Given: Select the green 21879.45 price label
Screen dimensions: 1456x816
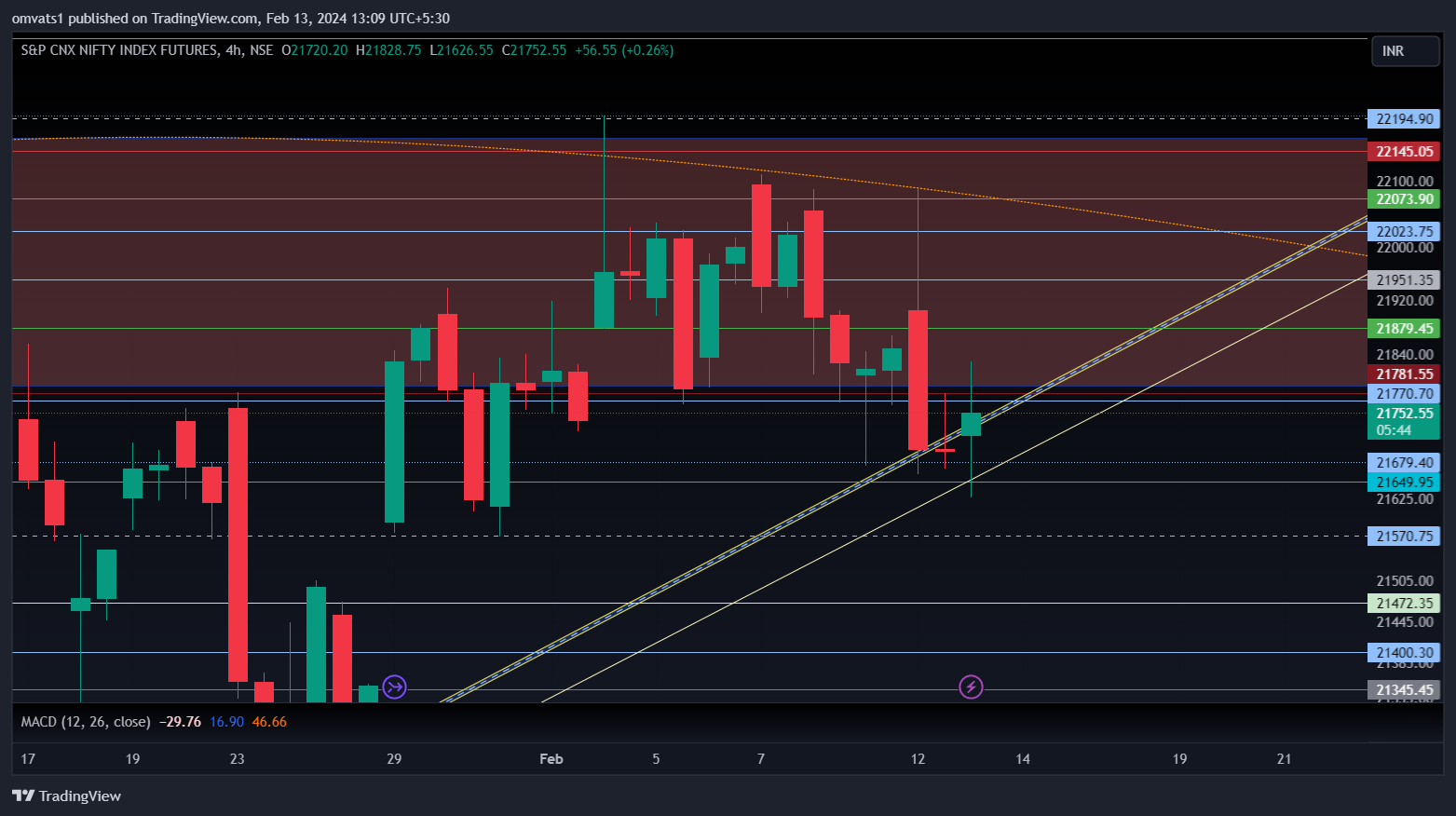Looking at the screenshot, I should 1404,329.
